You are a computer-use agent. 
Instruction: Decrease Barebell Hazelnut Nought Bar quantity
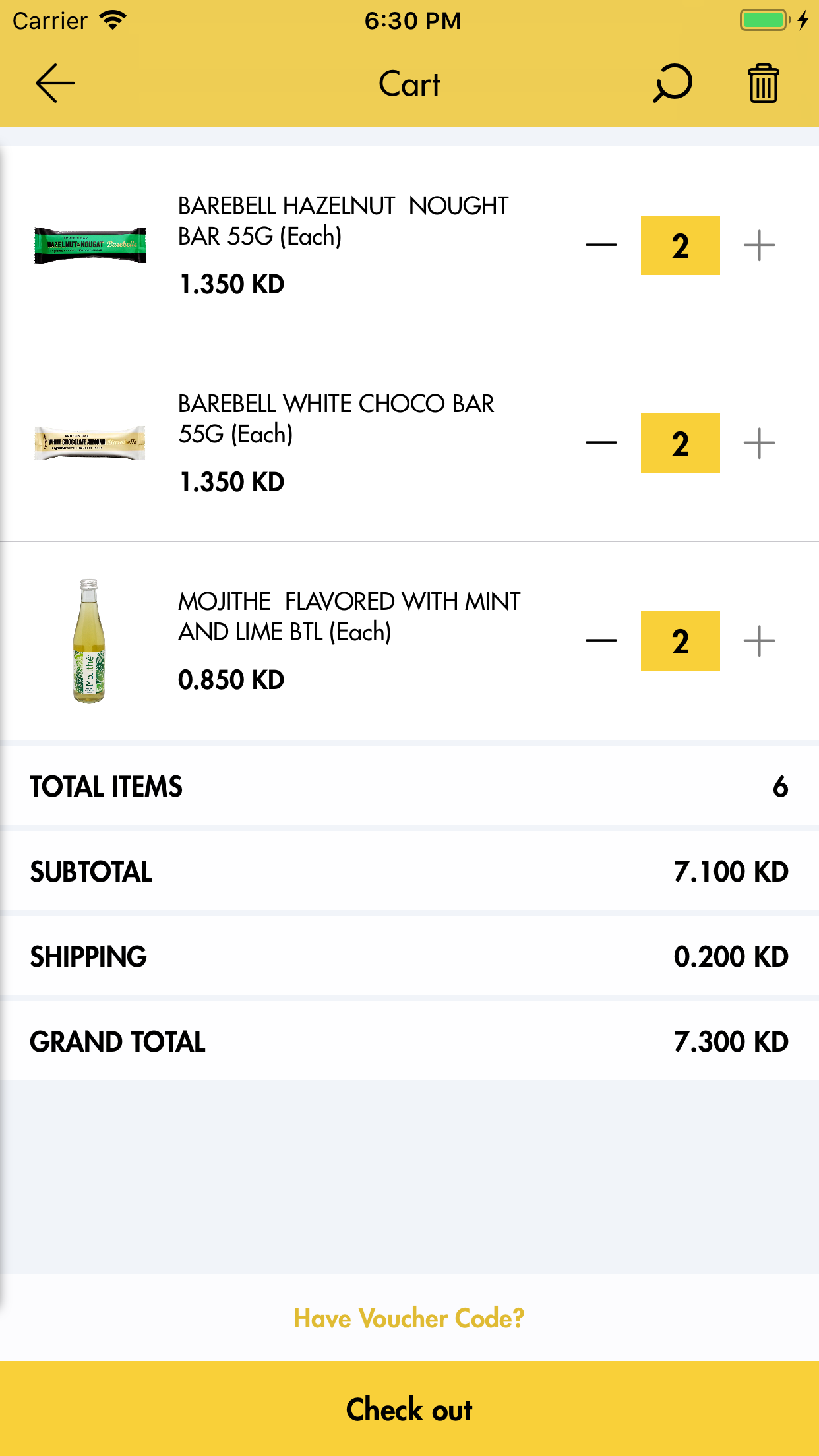[601, 245]
